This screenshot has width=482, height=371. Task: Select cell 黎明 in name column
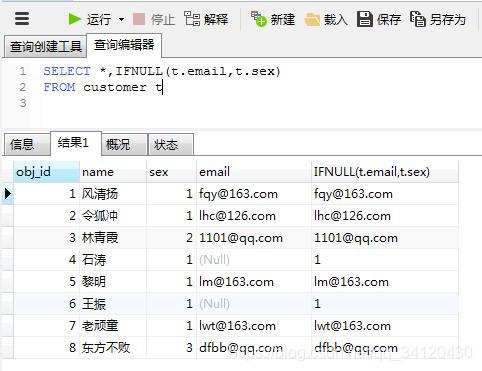113,282
